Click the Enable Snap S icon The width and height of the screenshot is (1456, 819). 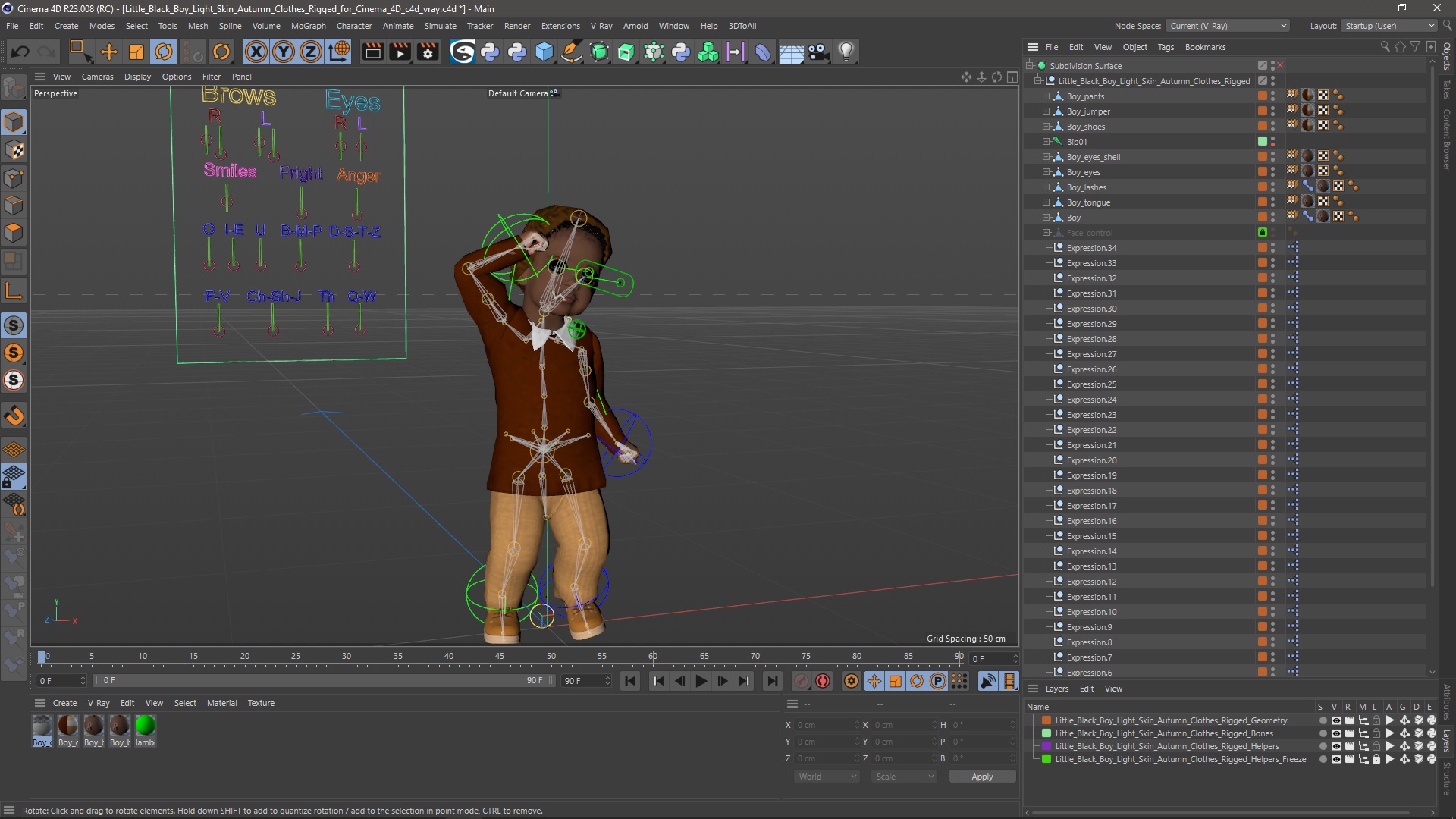14,325
